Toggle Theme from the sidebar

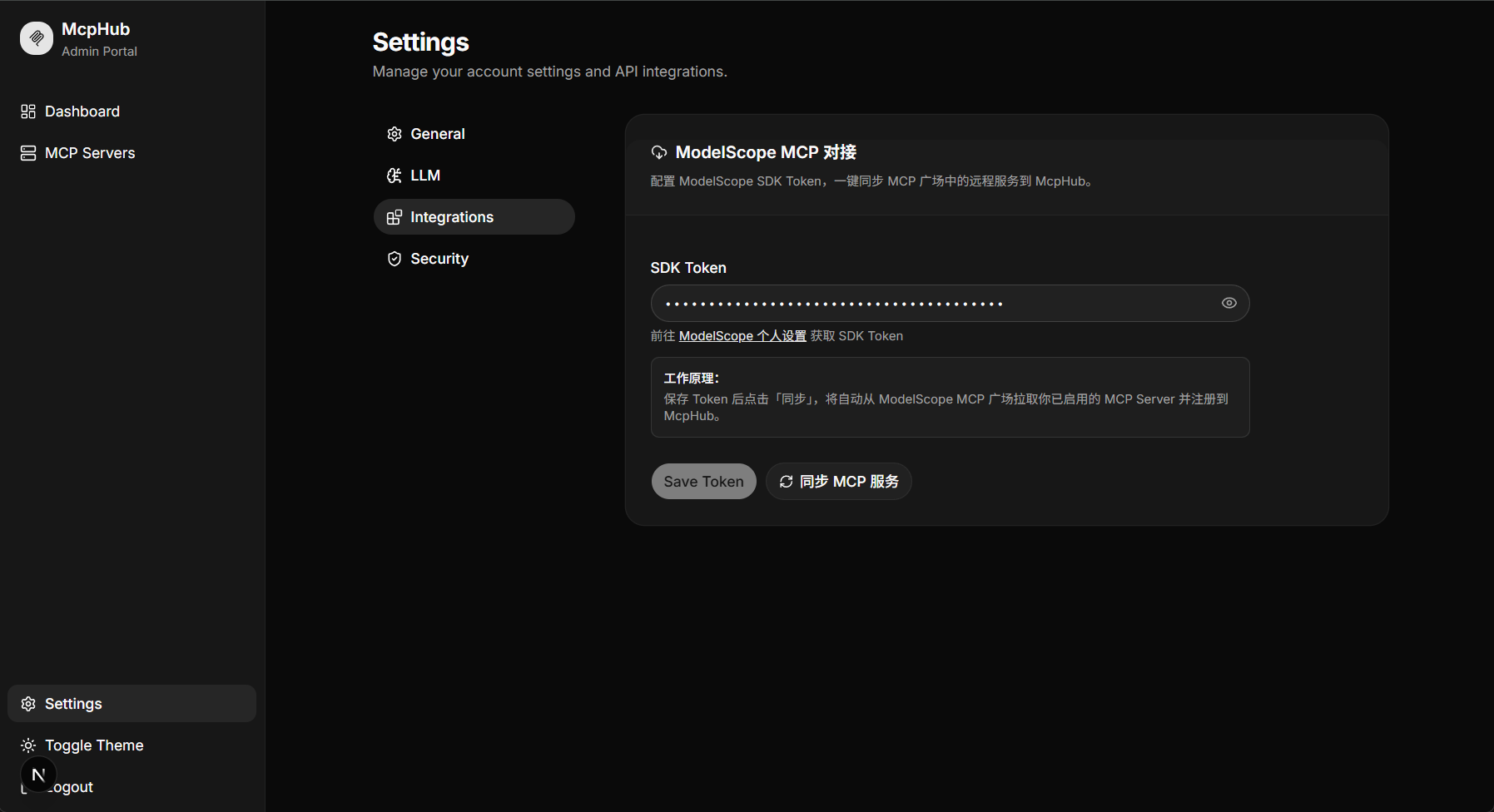coord(93,745)
